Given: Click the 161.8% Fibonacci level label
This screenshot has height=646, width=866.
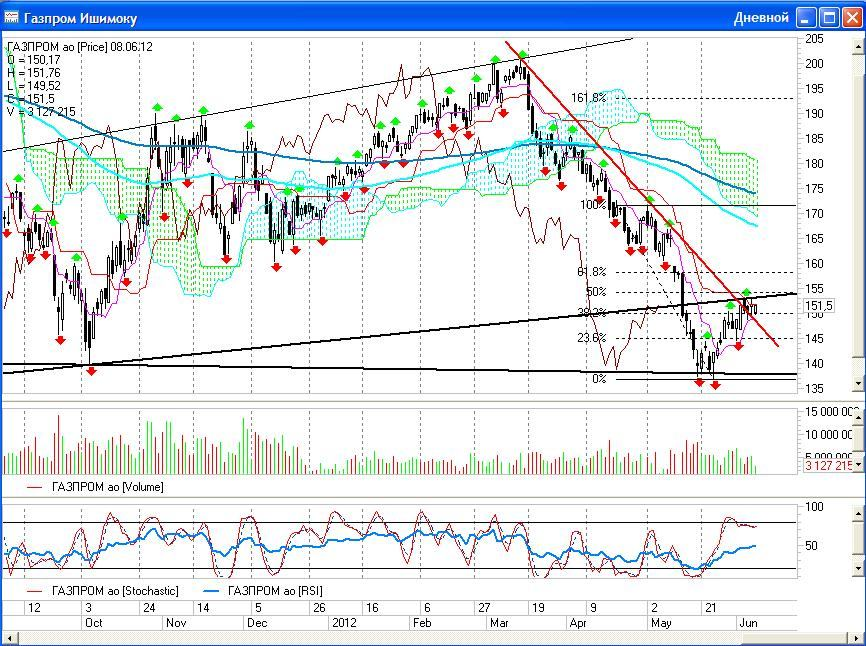Looking at the screenshot, I should coord(589,98).
